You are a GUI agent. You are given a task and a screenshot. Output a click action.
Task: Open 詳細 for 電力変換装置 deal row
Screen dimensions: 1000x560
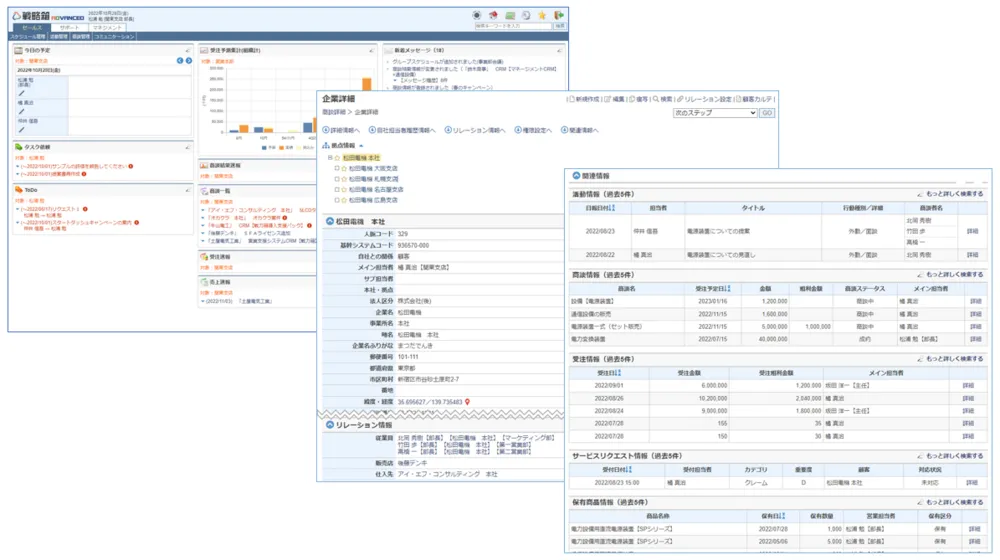pyautogui.click(x=976, y=339)
